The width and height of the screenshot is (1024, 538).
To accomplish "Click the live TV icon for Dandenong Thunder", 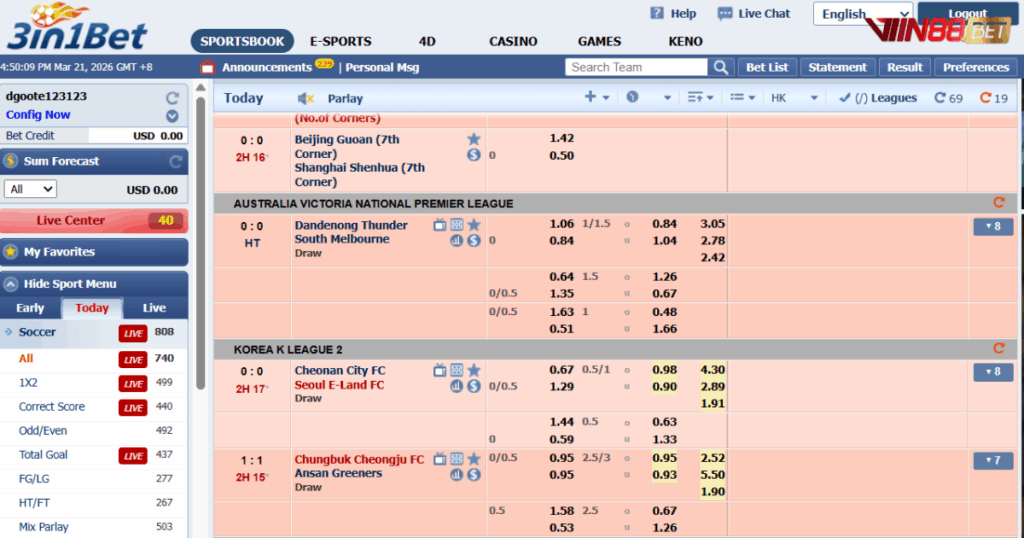I will coord(440,225).
